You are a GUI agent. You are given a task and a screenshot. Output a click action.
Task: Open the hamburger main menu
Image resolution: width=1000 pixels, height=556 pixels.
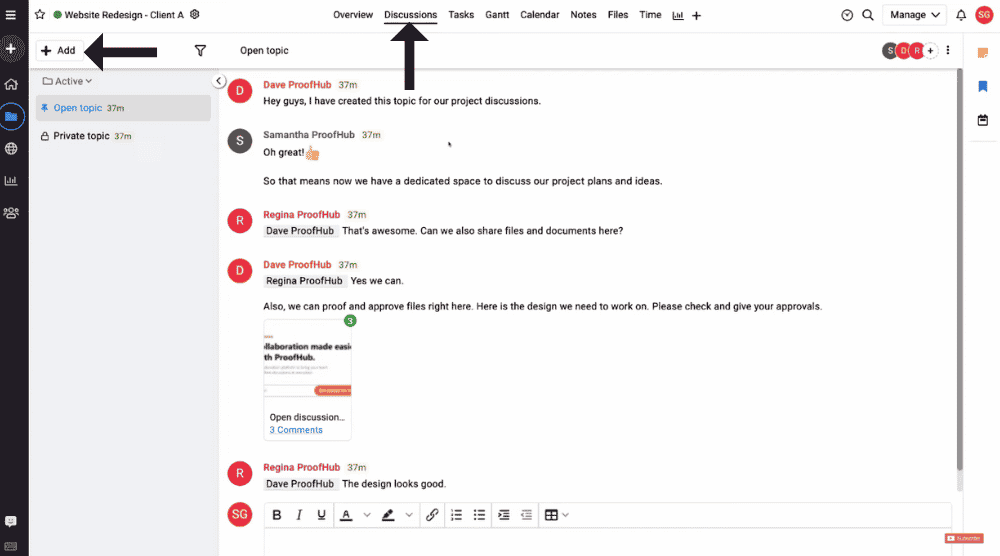pyautogui.click(x=11, y=15)
